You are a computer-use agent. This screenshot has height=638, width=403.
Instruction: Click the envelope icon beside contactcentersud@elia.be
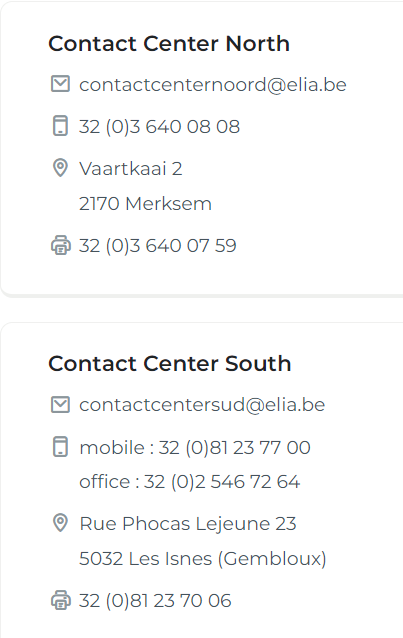(60, 405)
